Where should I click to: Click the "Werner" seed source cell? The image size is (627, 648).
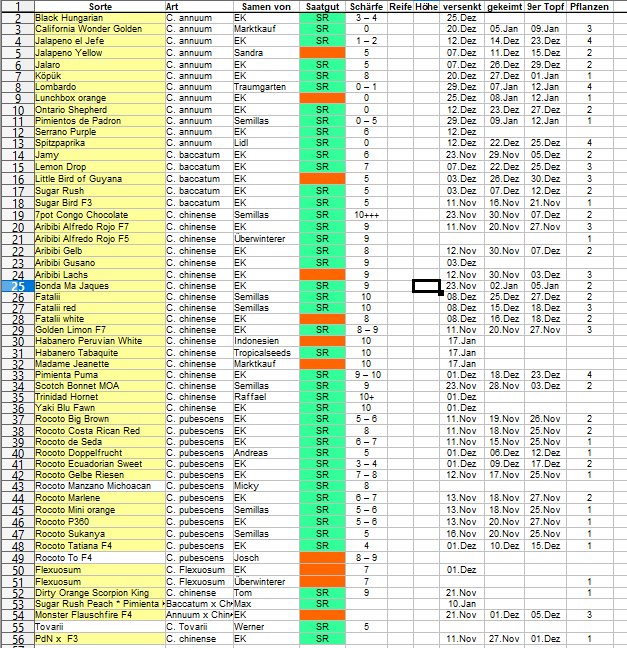point(264,626)
